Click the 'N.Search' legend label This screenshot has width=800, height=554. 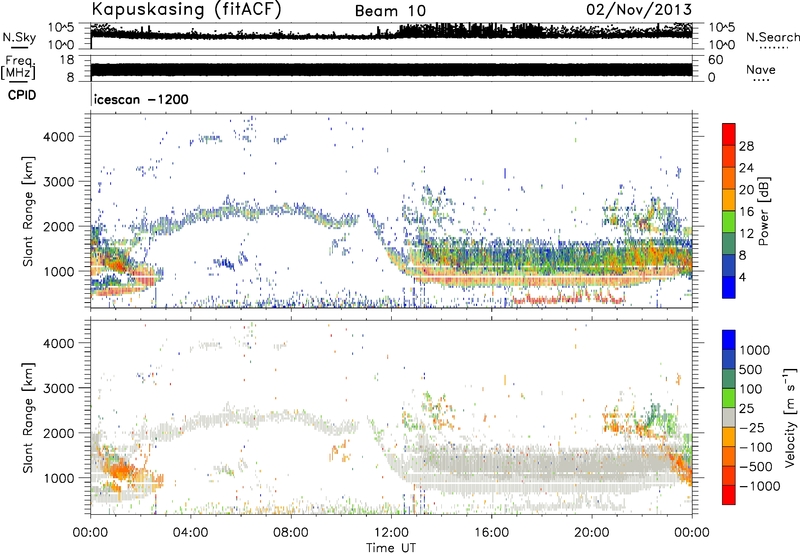point(773,37)
